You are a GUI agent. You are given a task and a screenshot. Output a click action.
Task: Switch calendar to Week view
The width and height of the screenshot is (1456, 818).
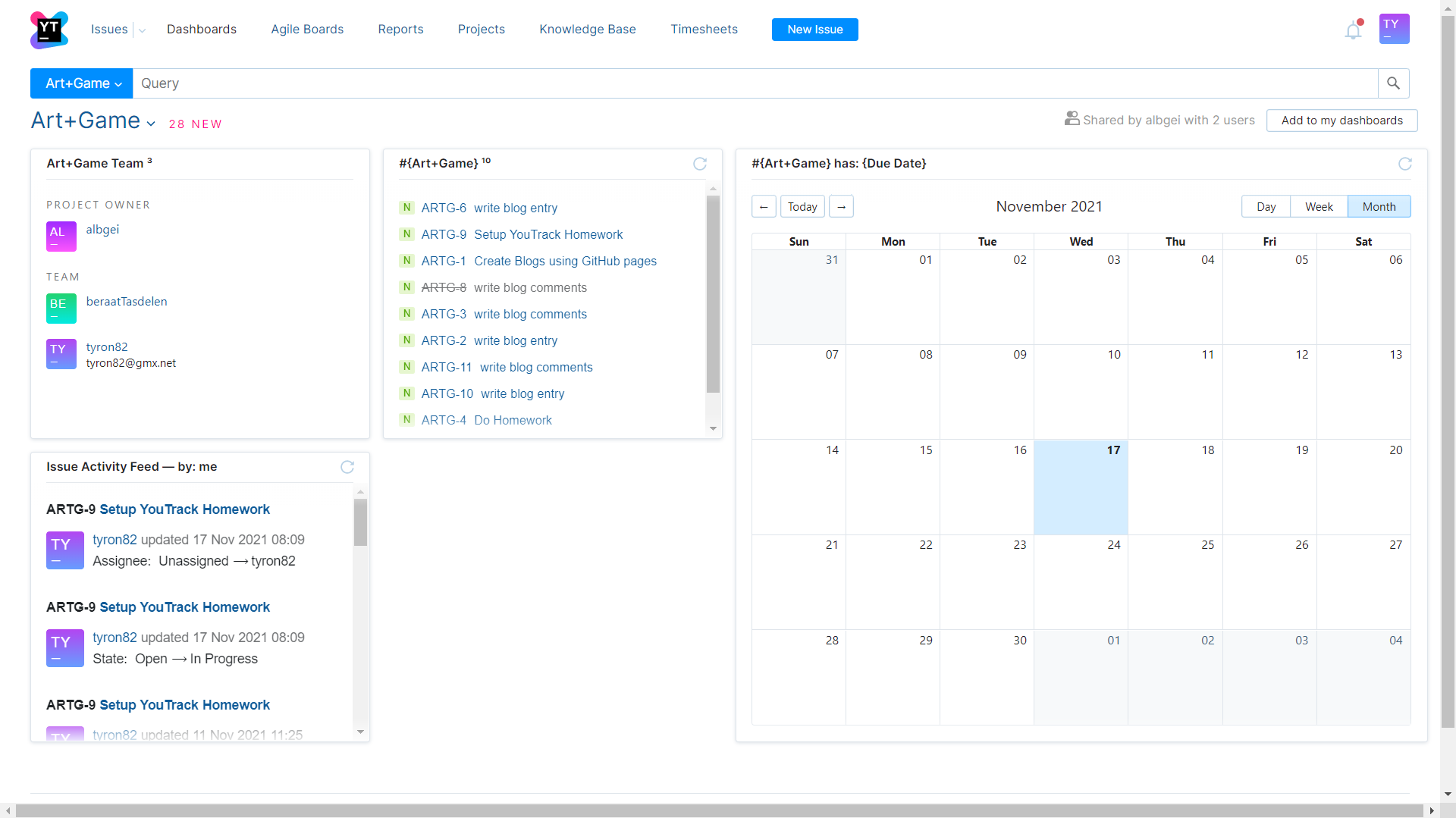point(1319,206)
